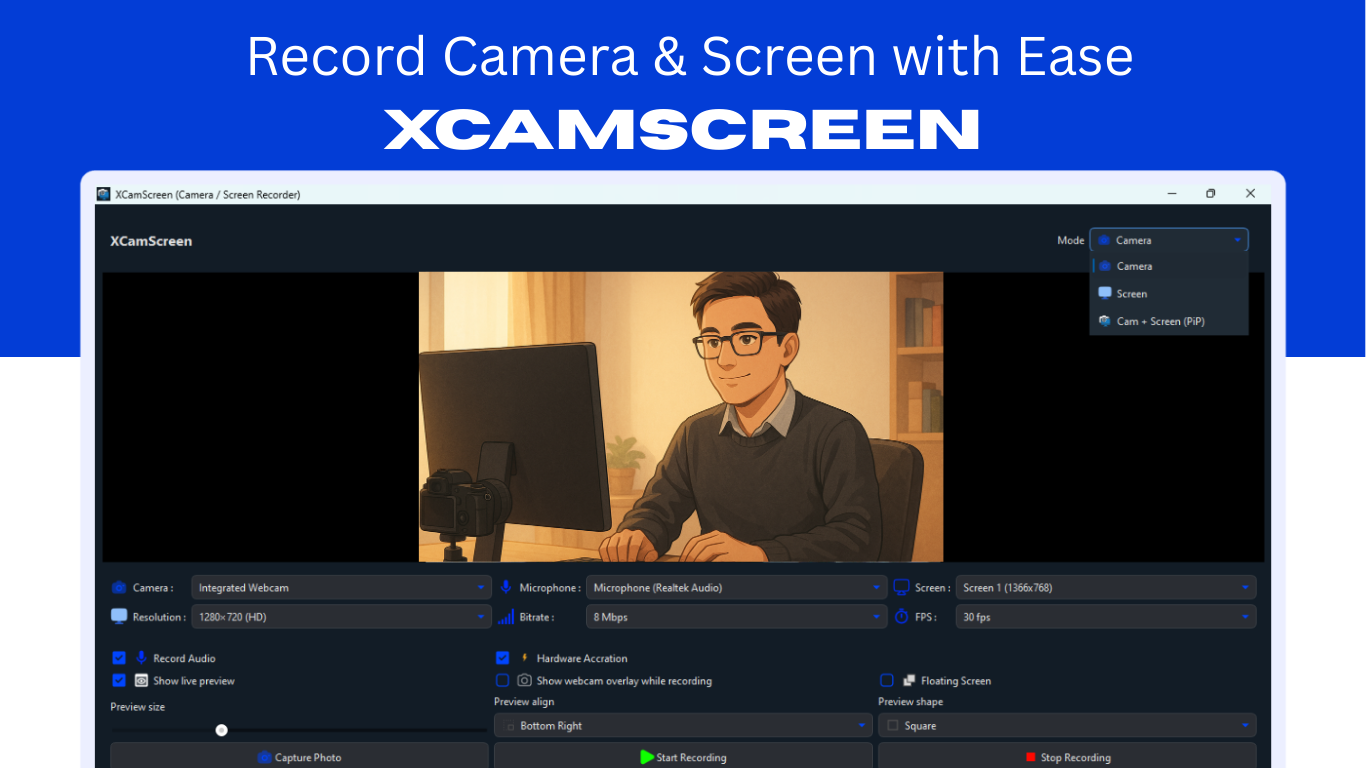Viewport: 1366px width, 768px height.
Task: Click the resolution icon beside Resolution label
Action: pyautogui.click(x=119, y=616)
